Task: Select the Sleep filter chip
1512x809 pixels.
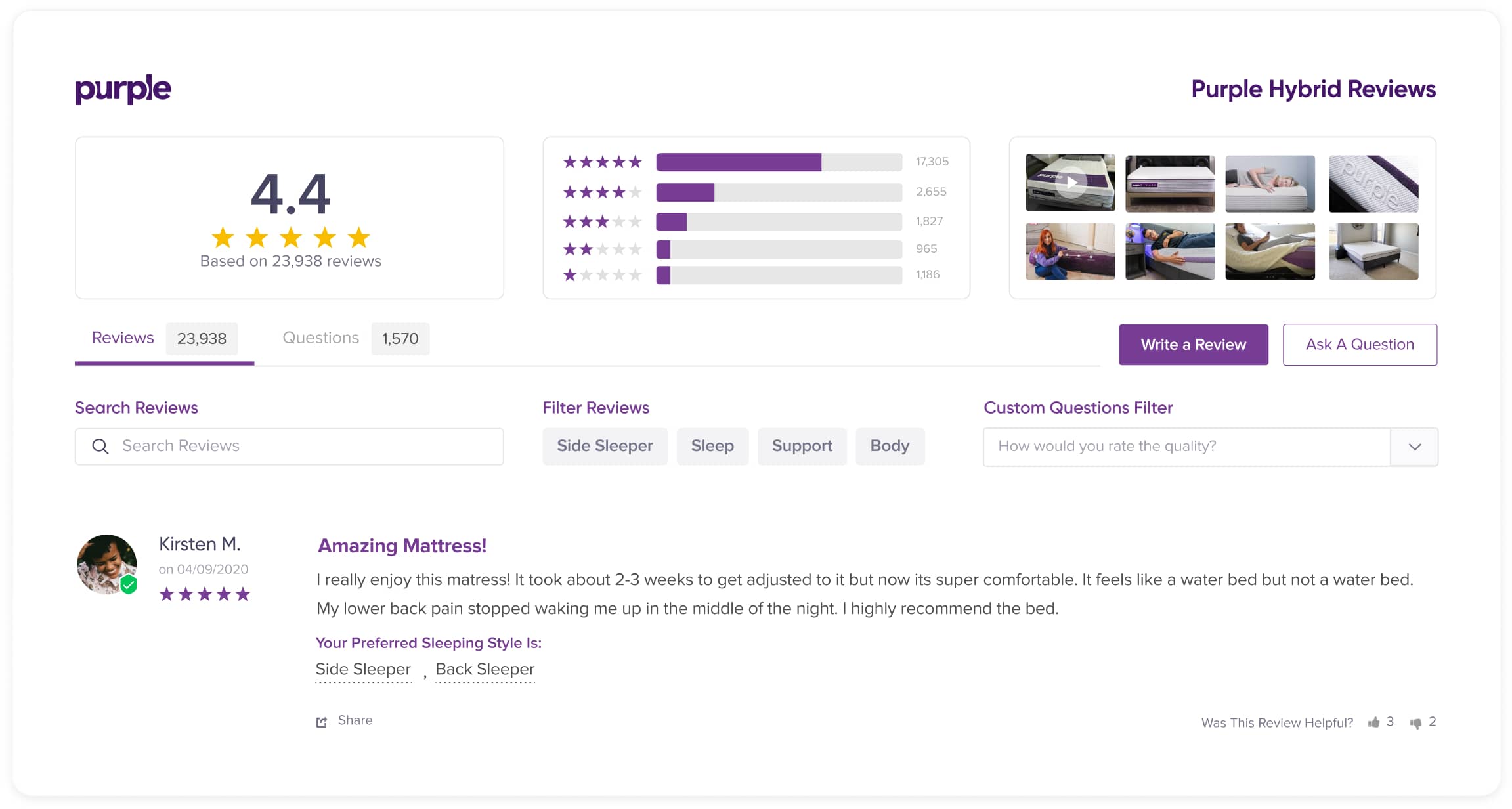Action: tap(712, 447)
